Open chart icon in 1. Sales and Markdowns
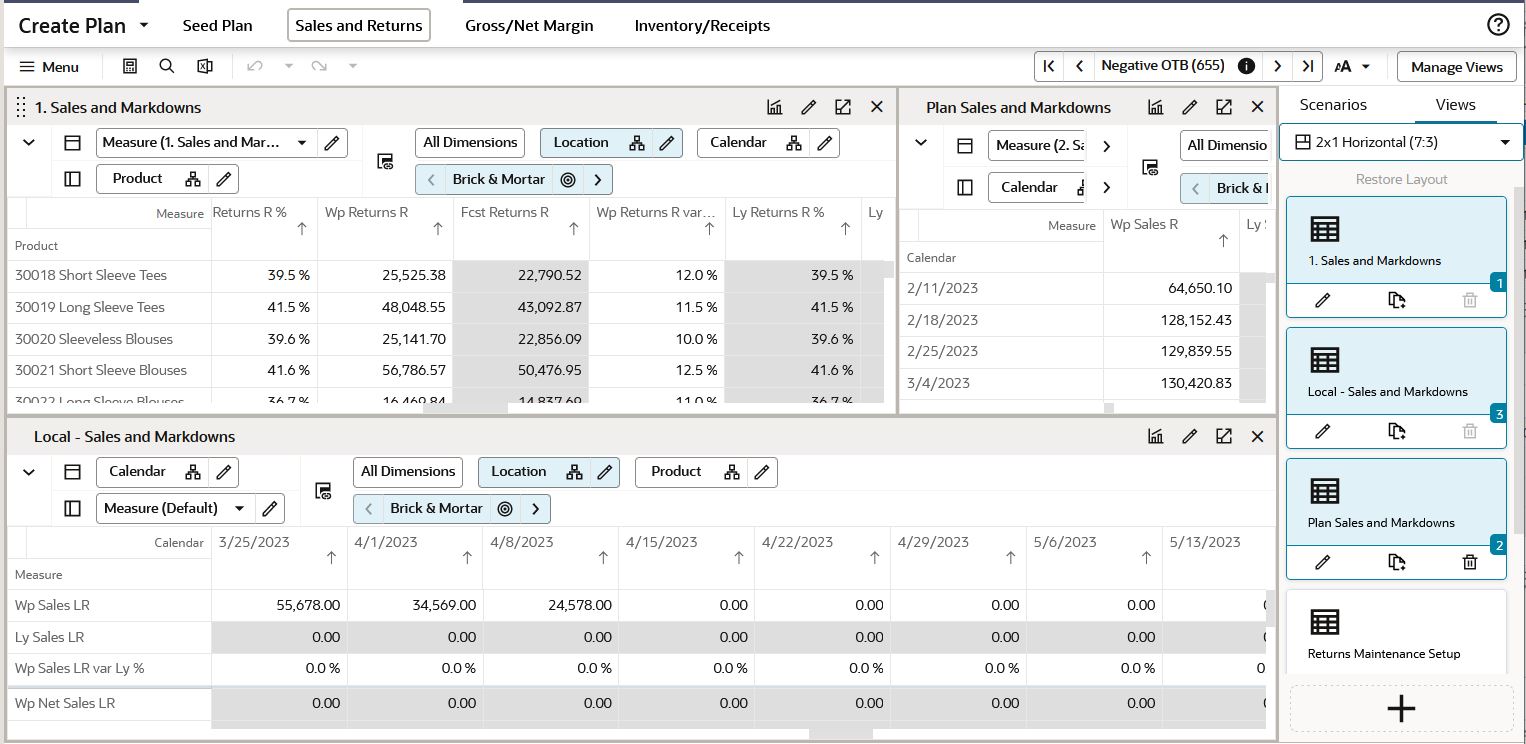The width and height of the screenshot is (1526, 744). [x=775, y=107]
